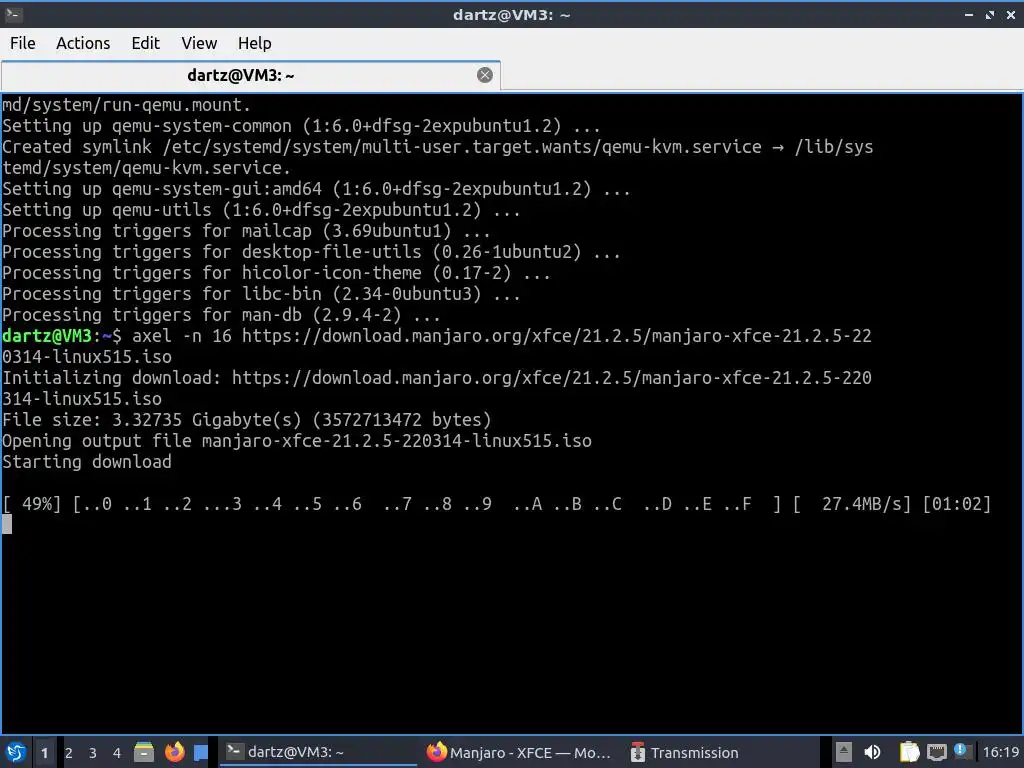Switch to workspace 3
1024x768 pixels.
(93, 753)
